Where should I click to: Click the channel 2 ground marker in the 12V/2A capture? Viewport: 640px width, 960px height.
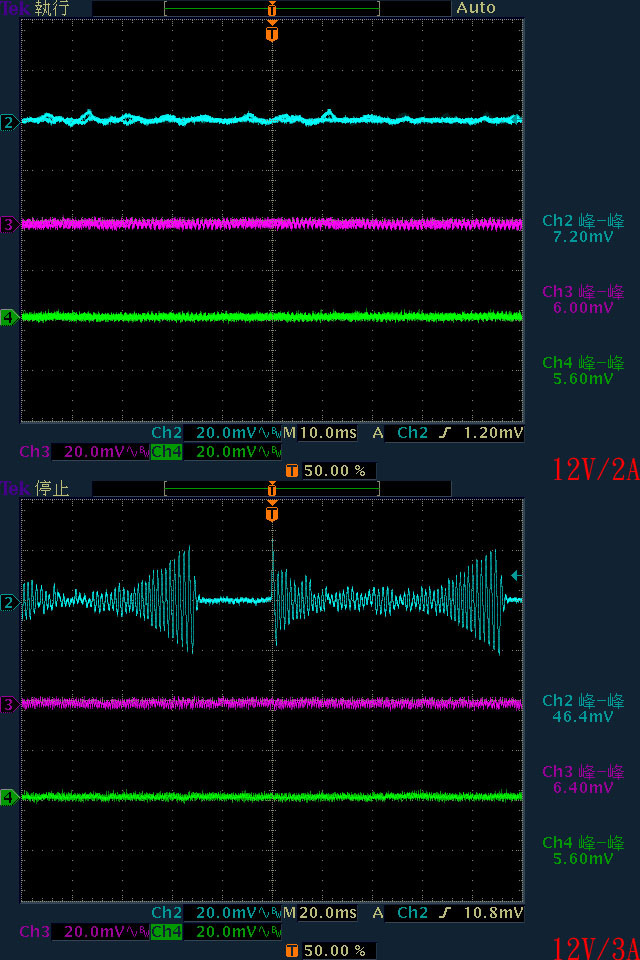[x=9, y=122]
